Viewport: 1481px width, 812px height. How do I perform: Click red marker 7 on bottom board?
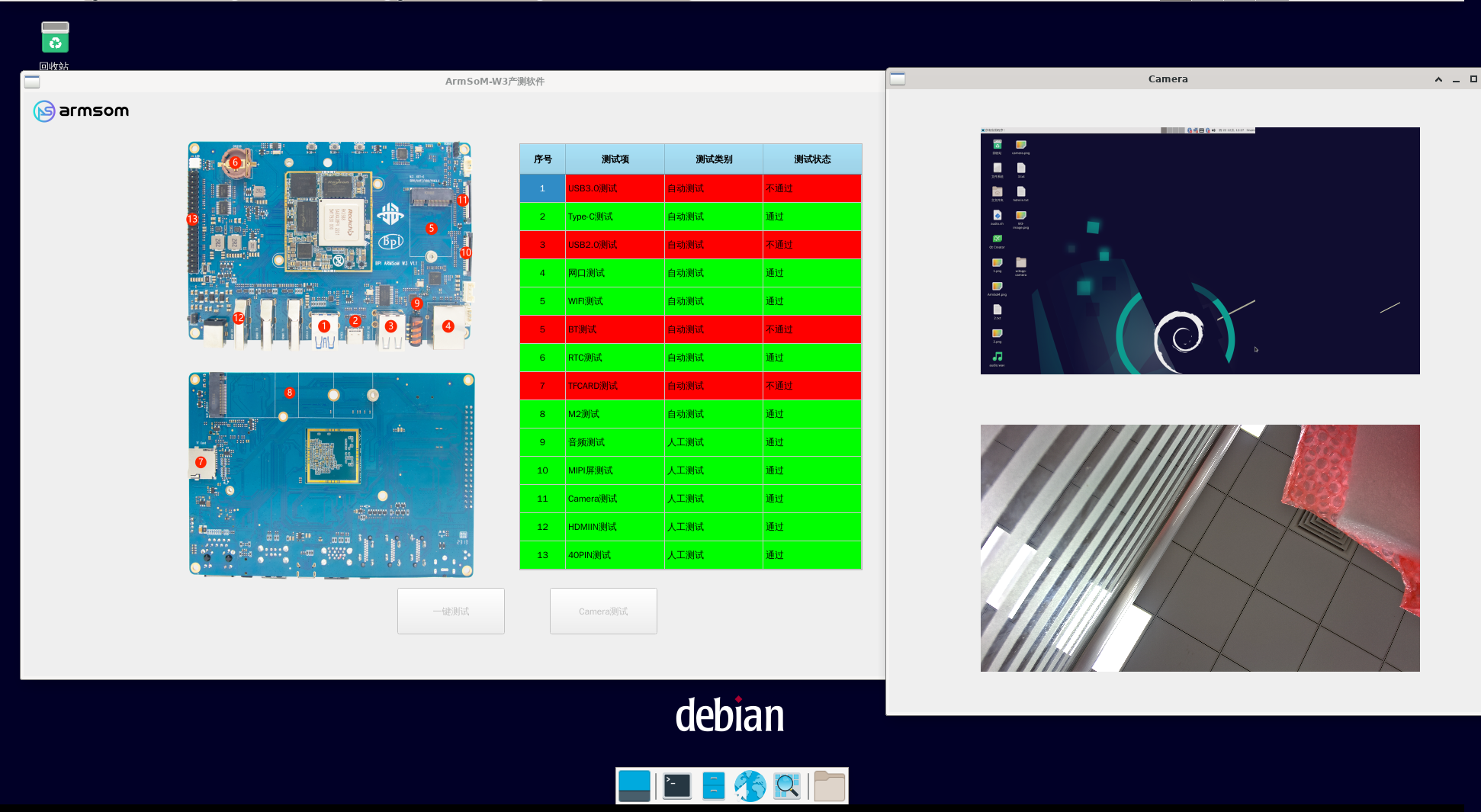[201, 462]
